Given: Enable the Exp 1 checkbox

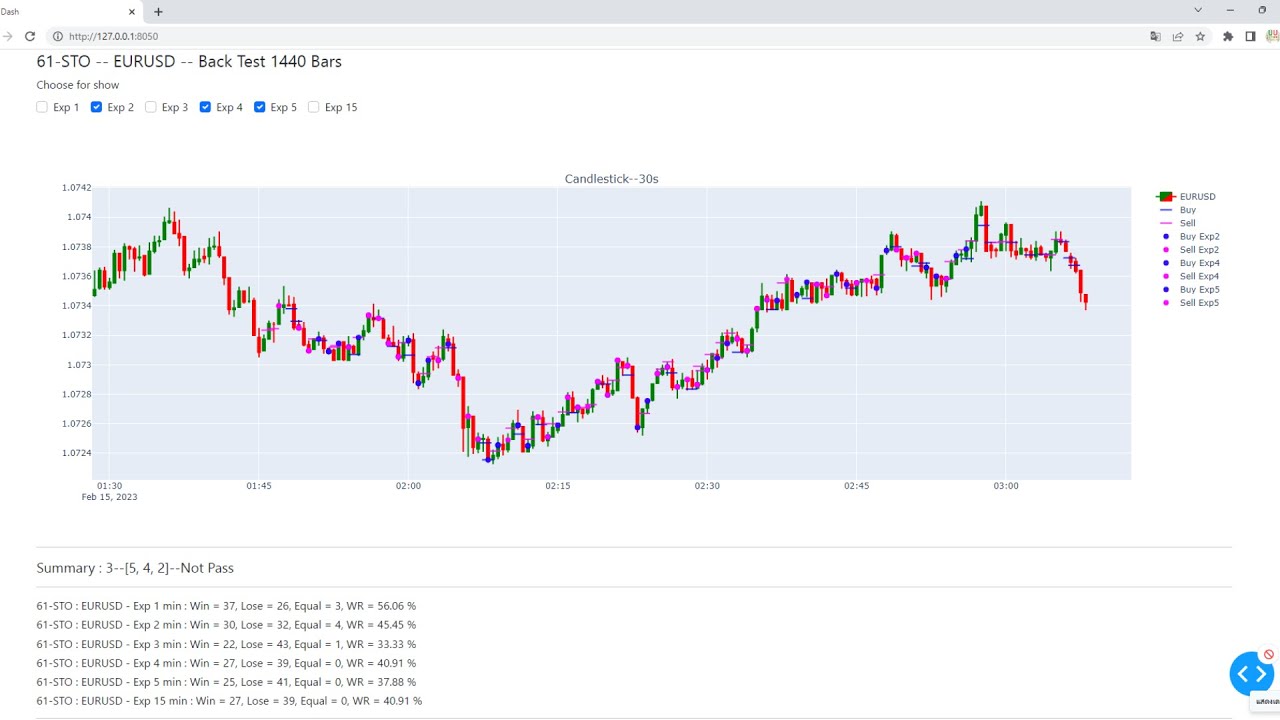Looking at the screenshot, I should point(42,107).
